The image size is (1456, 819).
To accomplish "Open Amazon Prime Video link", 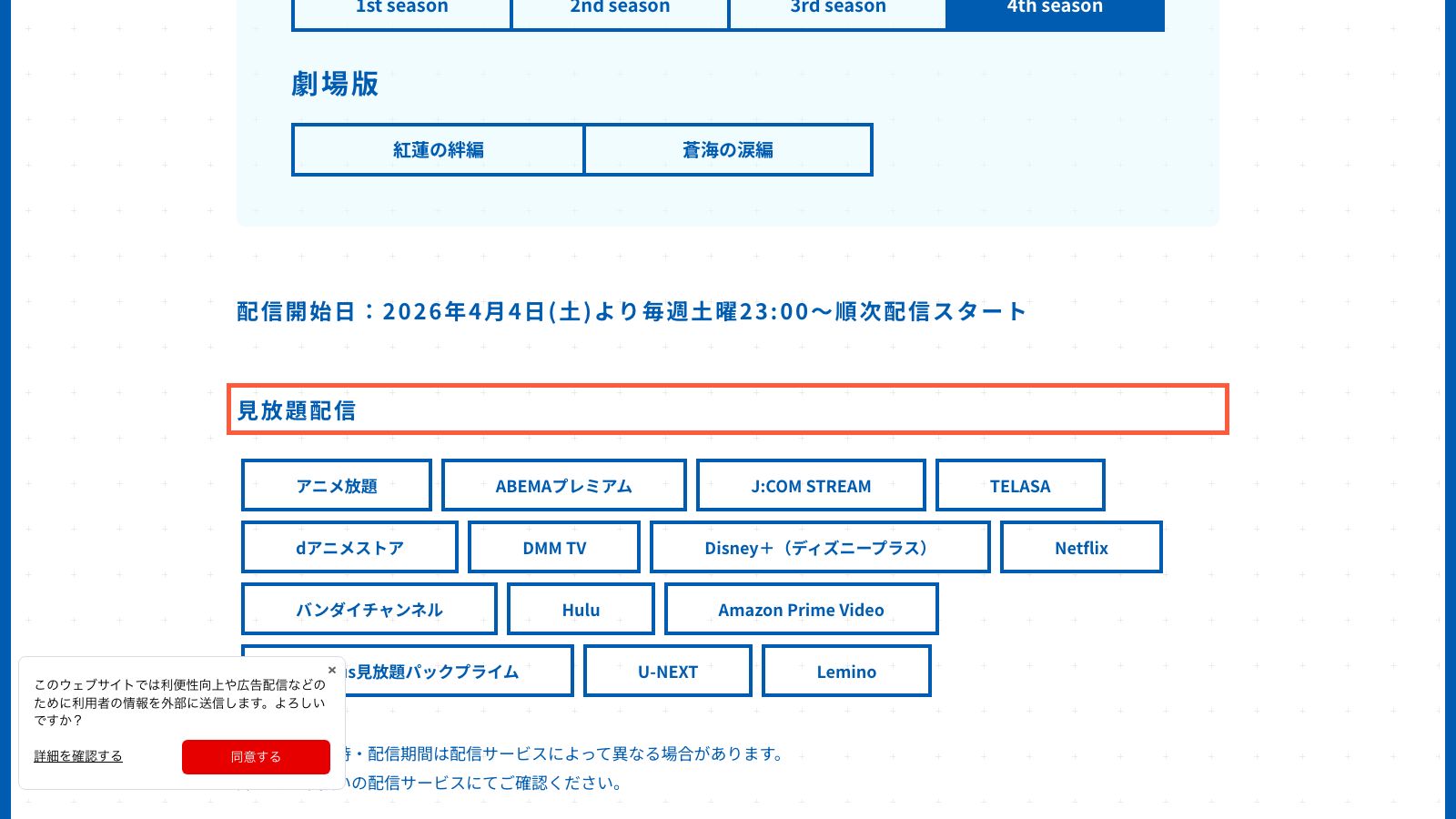I will [801, 609].
